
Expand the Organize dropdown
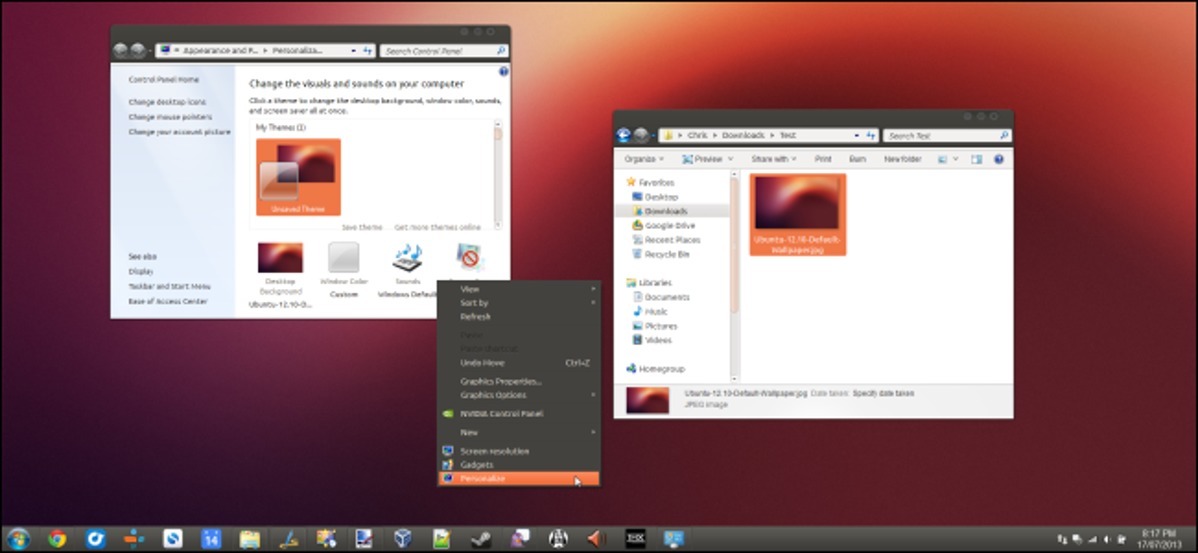tap(643, 159)
